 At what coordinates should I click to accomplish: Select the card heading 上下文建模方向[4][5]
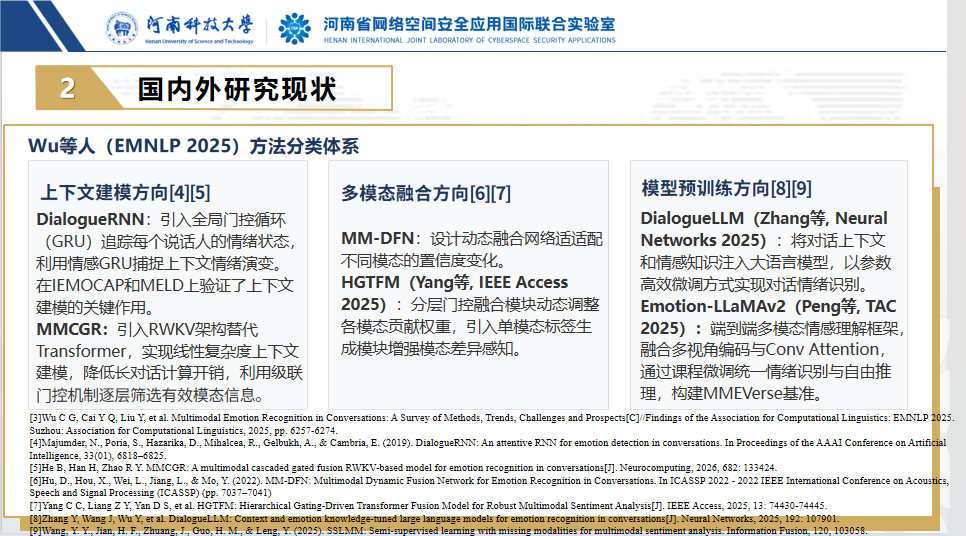(125, 192)
